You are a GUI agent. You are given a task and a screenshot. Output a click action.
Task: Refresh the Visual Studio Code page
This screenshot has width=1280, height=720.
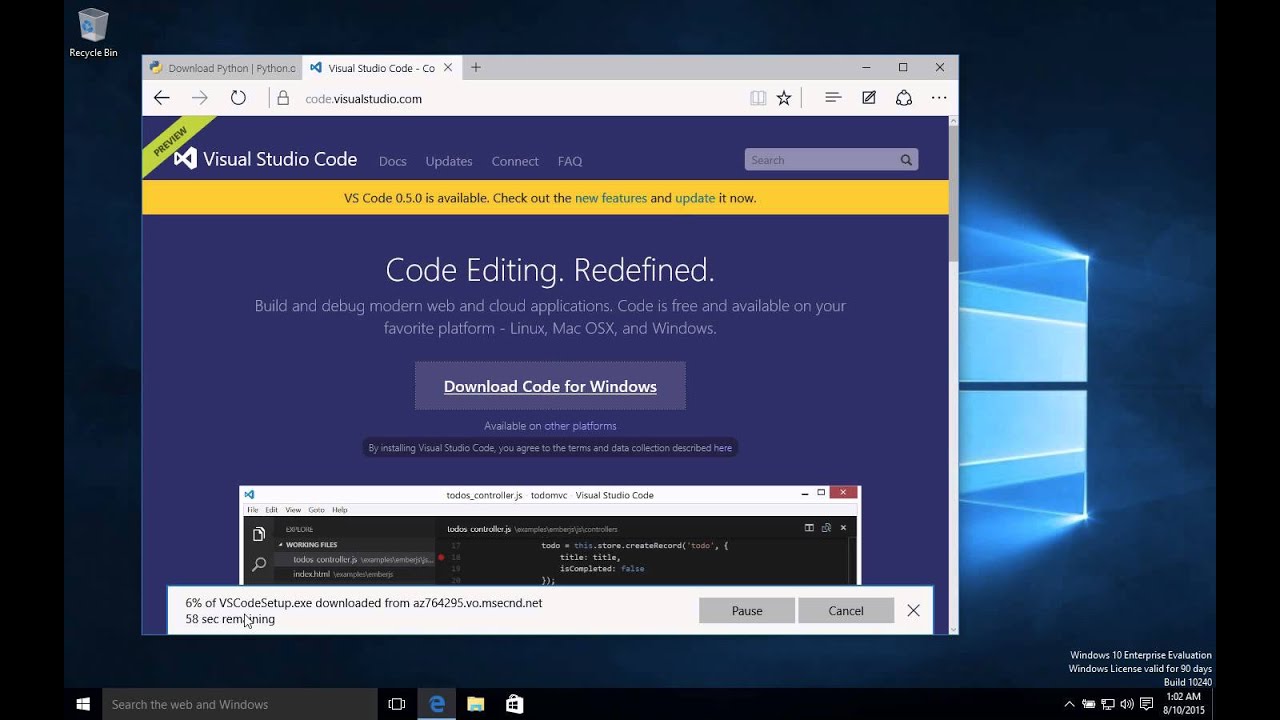pyautogui.click(x=238, y=98)
